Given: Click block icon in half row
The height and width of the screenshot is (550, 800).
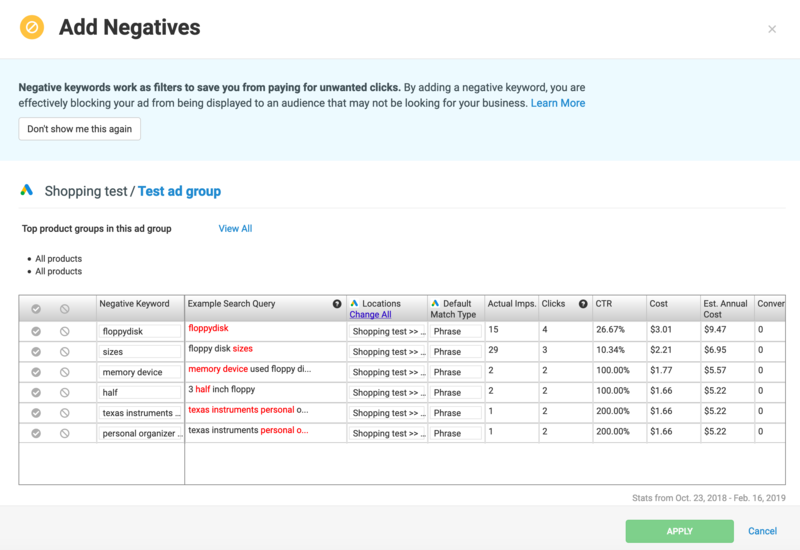Looking at the screenshot, I should click(x=64, y=392).
